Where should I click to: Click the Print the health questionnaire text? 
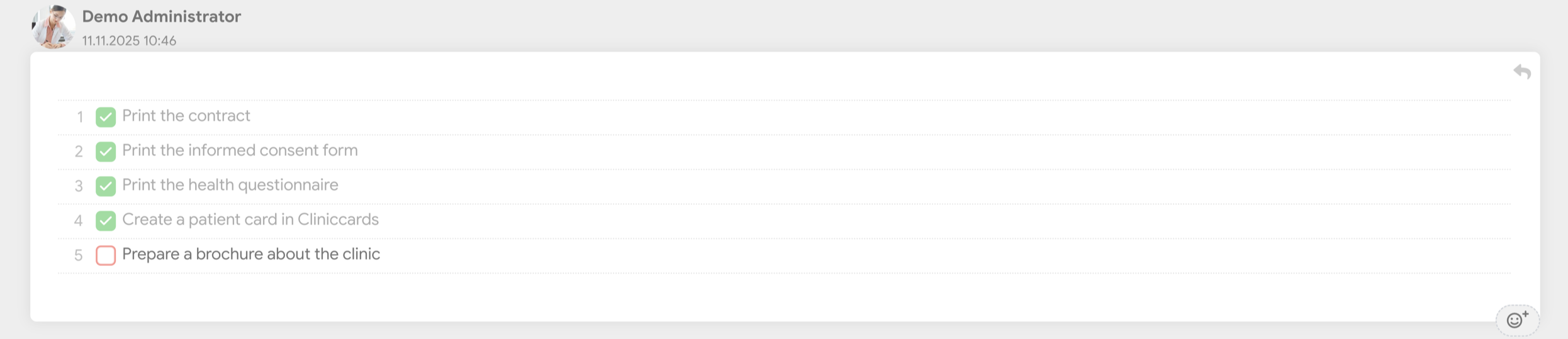(x=230, y=185)
